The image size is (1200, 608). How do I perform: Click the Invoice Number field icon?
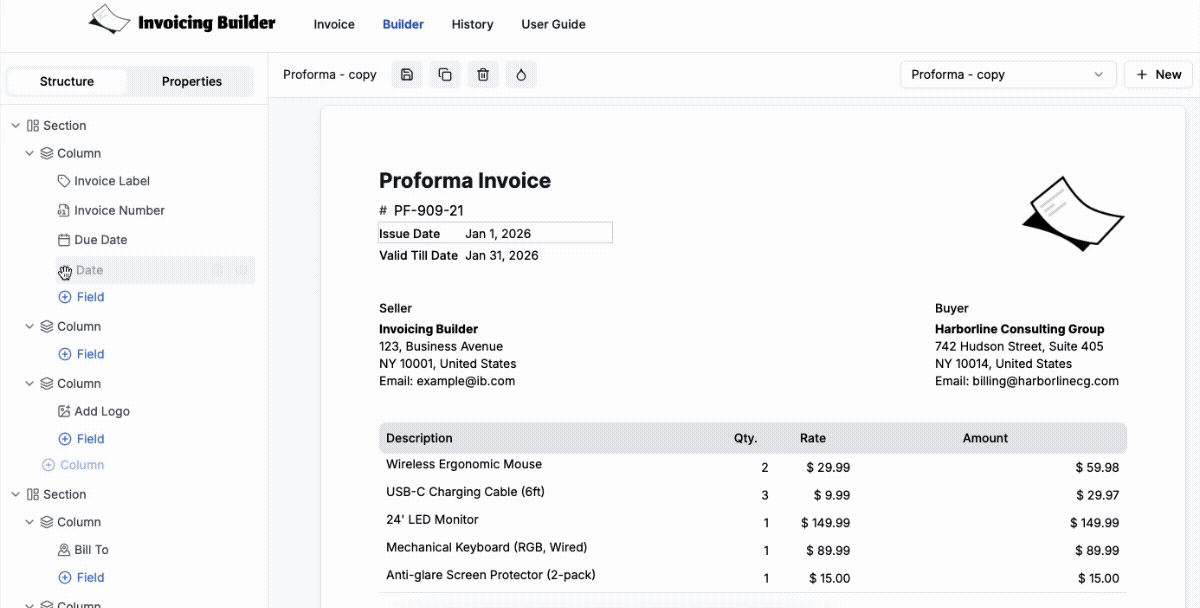click(x=64, y=211)
